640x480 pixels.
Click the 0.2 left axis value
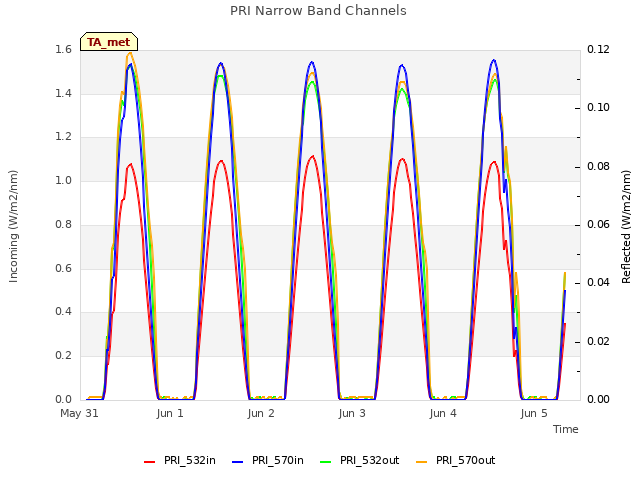coord(64,356)
